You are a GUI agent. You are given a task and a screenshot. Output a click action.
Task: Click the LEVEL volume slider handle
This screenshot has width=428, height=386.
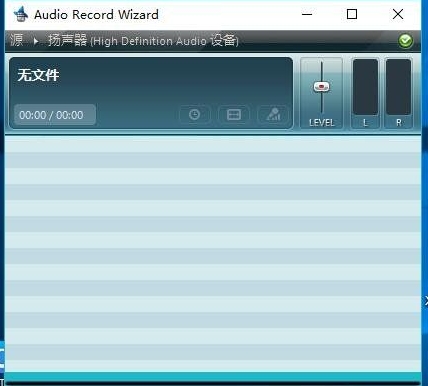coord(321,87)
